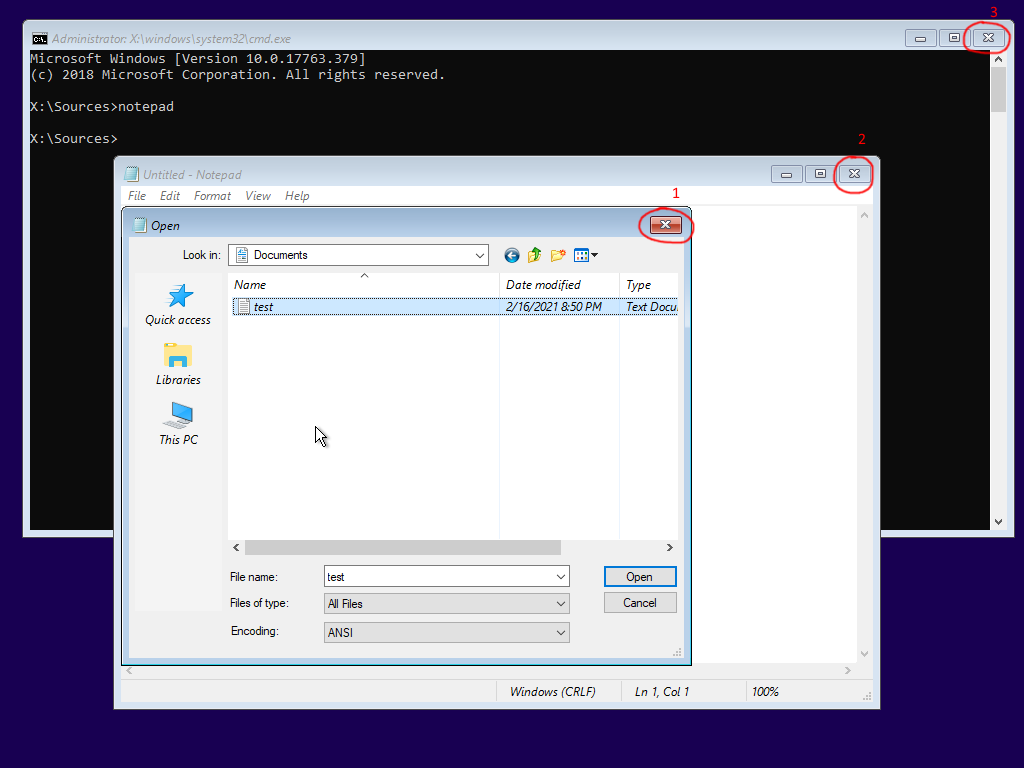
Task: Open Notepad Help menu
Action: [297, 196]
